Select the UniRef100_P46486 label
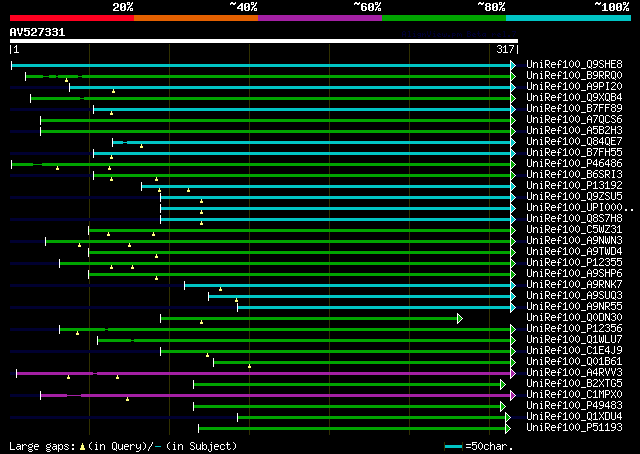The height and width of the screenshot is (454, 640). (574, 164)
